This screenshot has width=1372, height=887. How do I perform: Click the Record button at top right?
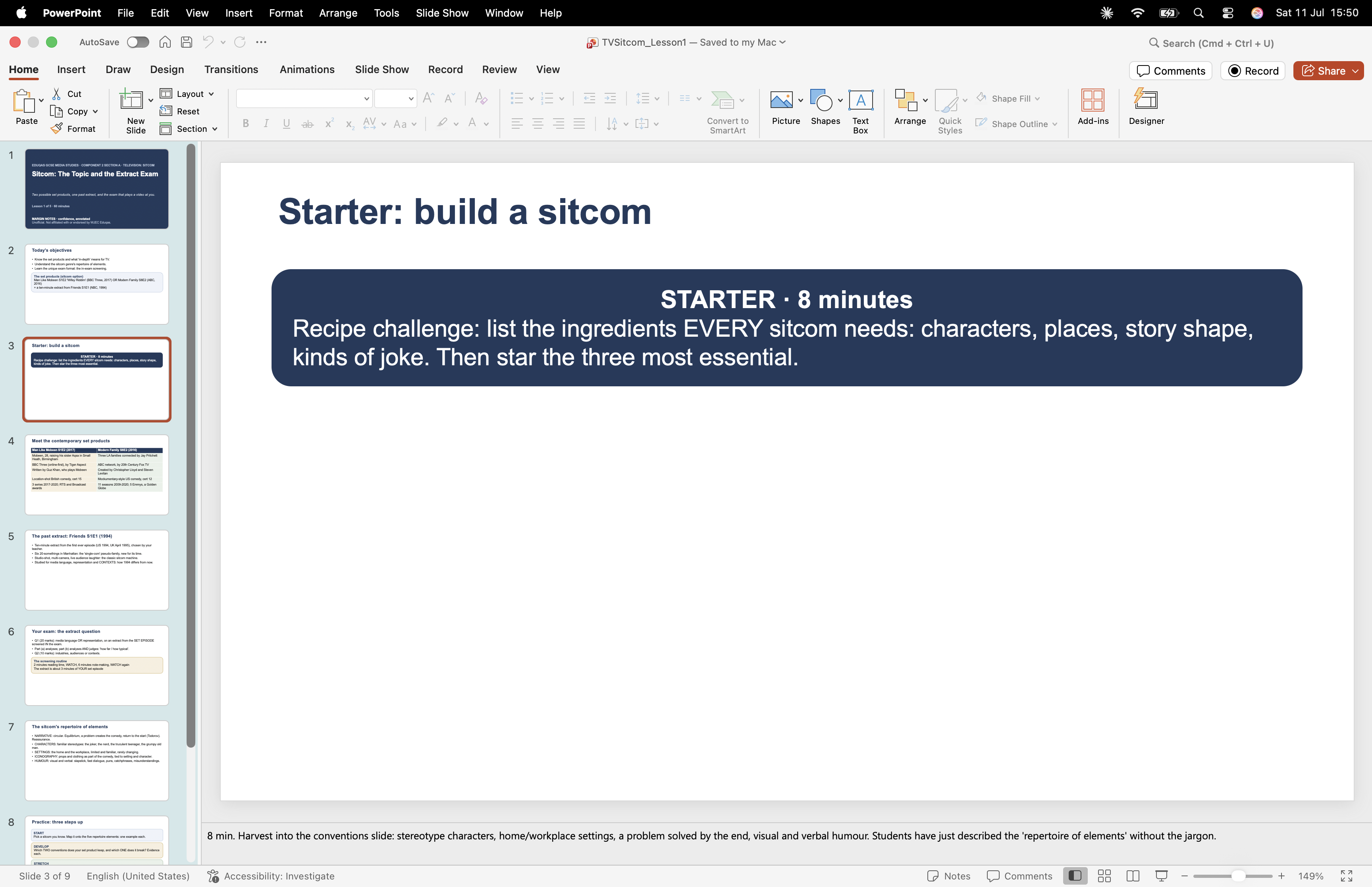coord(1253,71)
